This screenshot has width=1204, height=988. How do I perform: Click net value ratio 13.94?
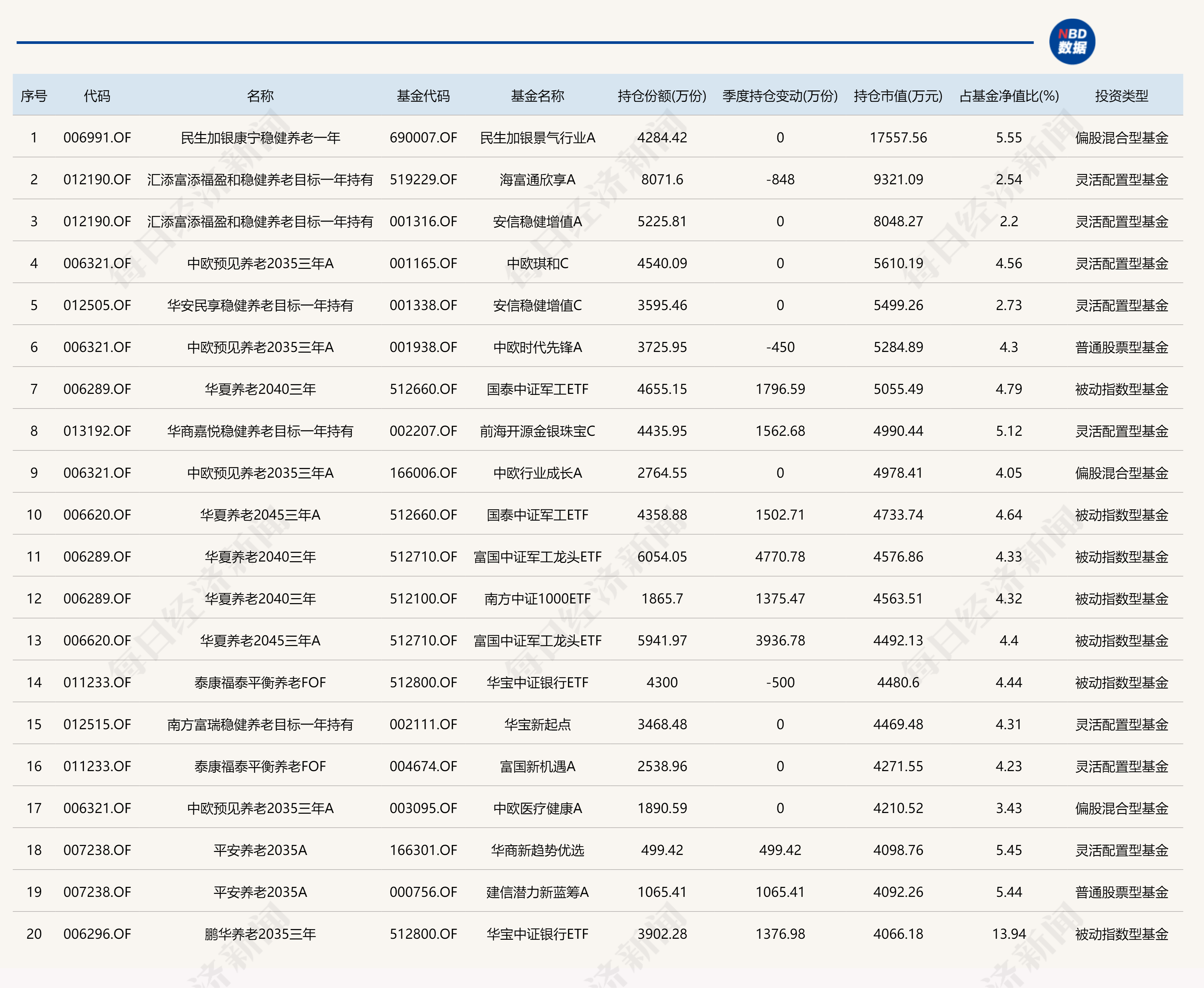1009,934
